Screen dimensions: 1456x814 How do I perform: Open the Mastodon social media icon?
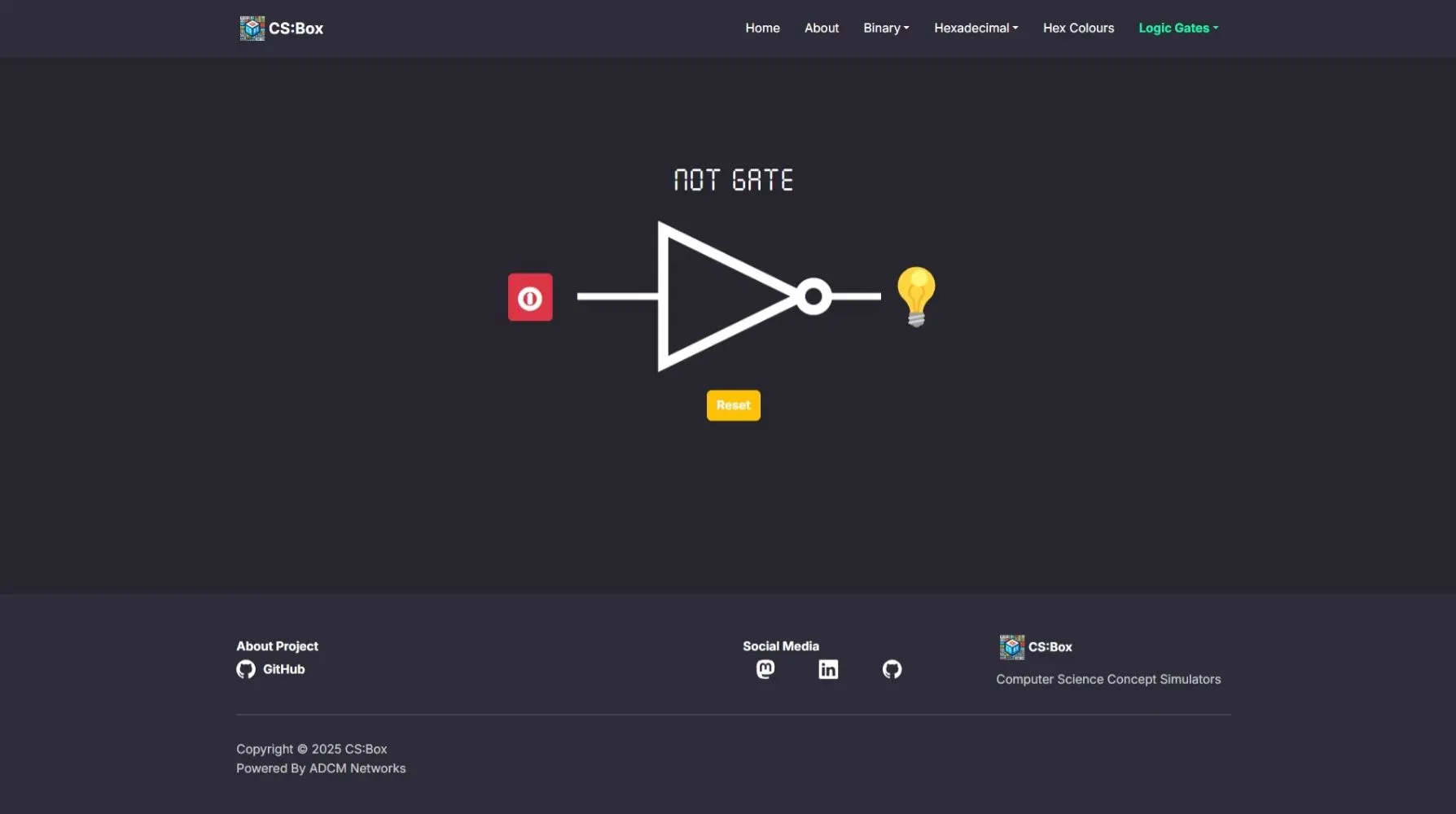pos(765,669)
